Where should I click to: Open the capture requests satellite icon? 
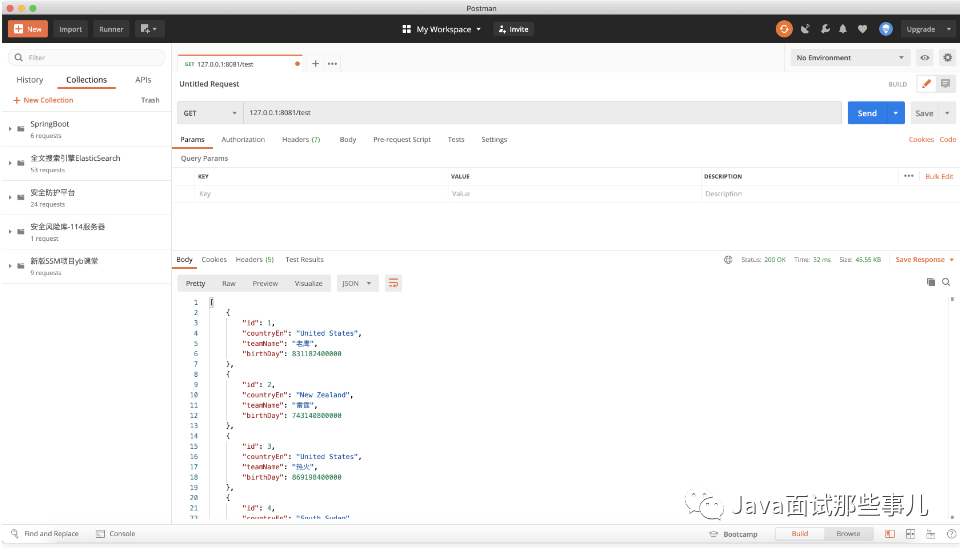pos(806,29)
